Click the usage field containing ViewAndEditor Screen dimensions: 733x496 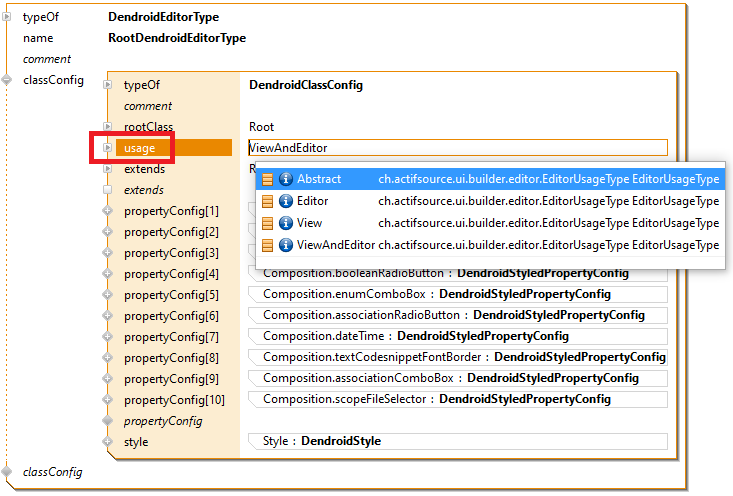pyautogui.click(x=456, y=148)
